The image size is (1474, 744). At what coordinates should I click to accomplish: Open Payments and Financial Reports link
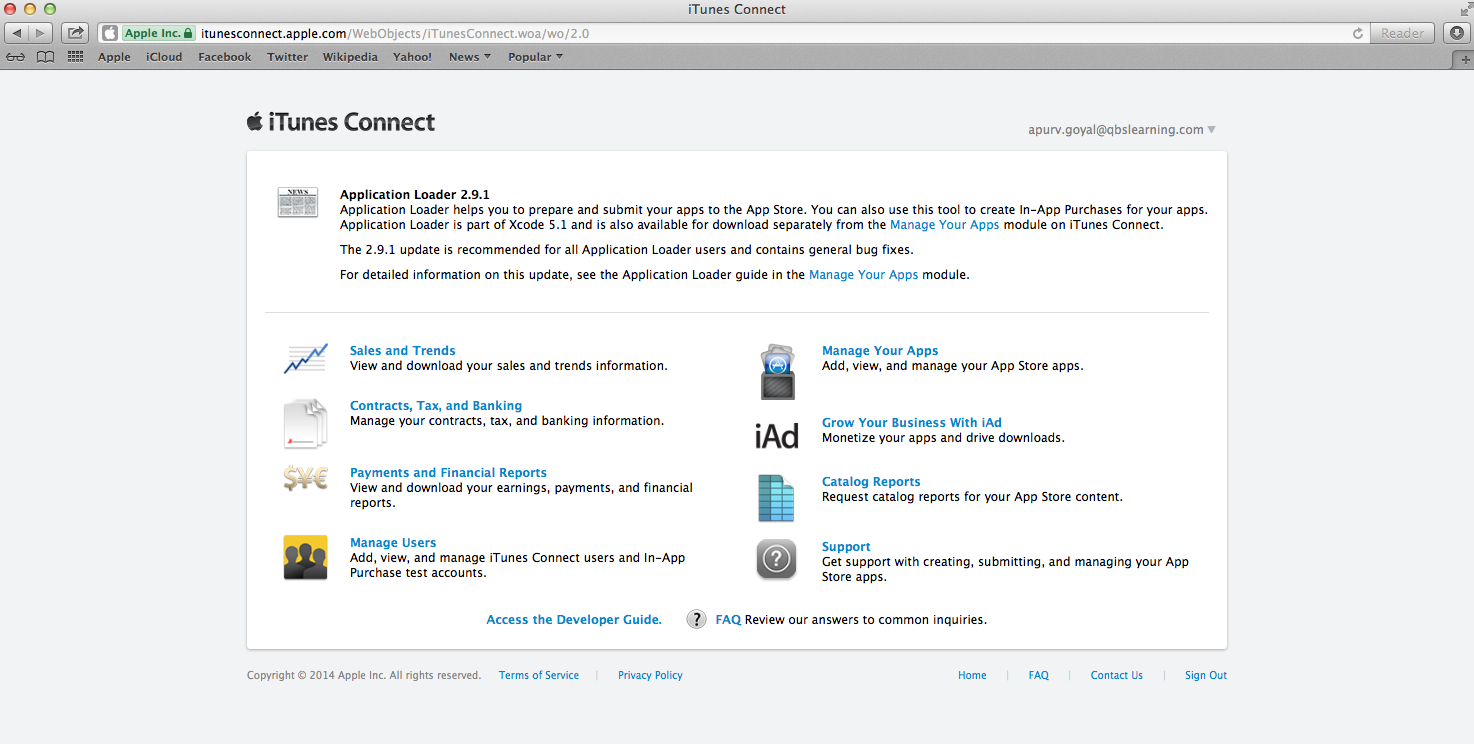coord(448,473)
